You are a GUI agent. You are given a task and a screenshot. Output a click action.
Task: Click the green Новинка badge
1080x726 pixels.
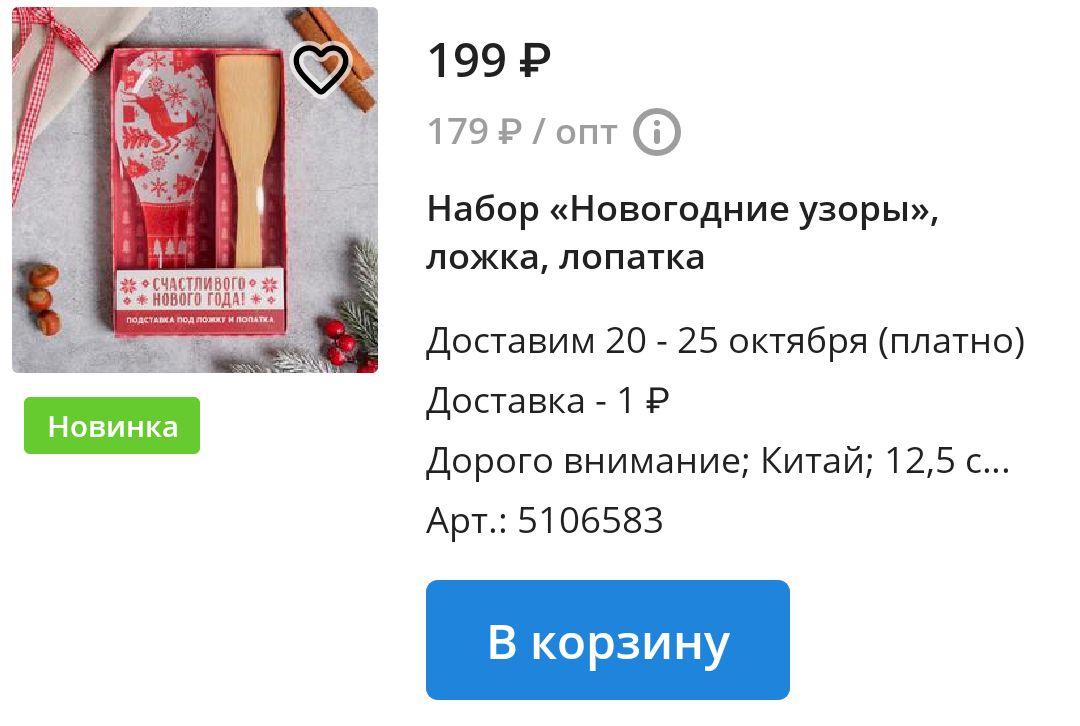[112, 426]
